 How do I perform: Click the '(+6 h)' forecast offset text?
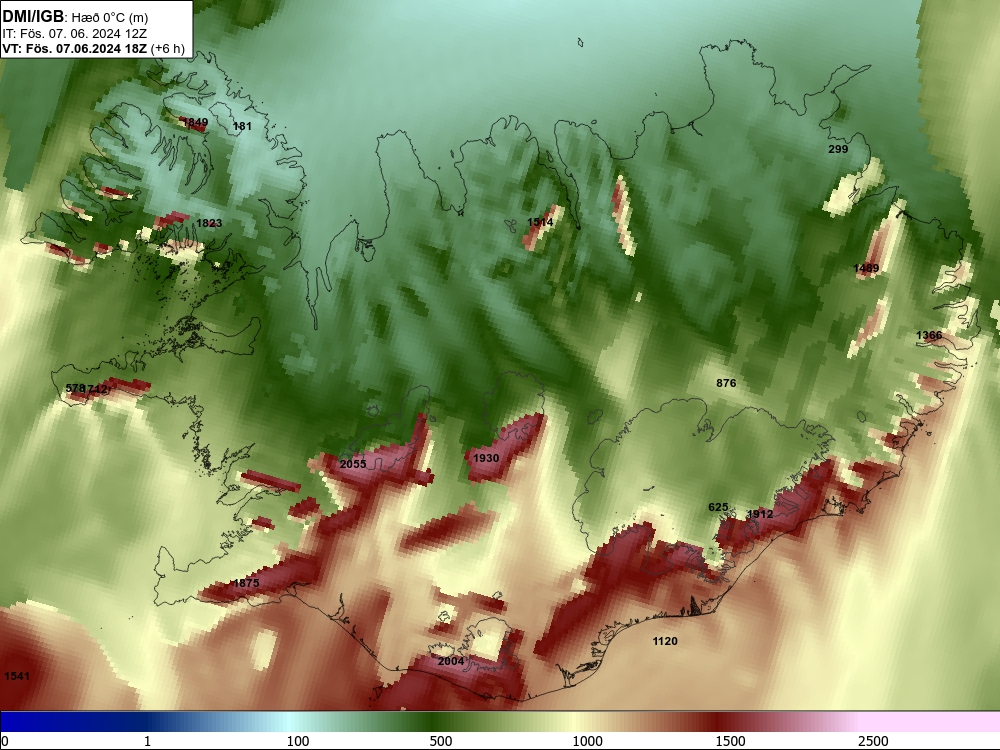(x=168, y=48)
